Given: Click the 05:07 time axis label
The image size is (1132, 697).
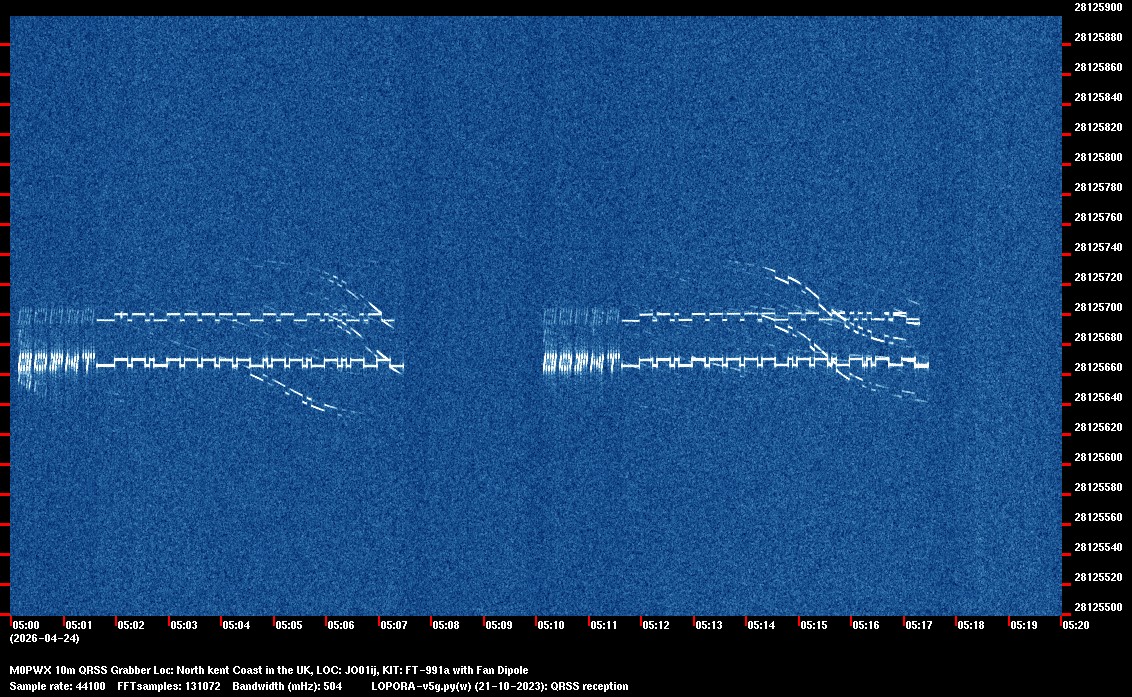Looking at the screenshot, I should tap(393, 625).
